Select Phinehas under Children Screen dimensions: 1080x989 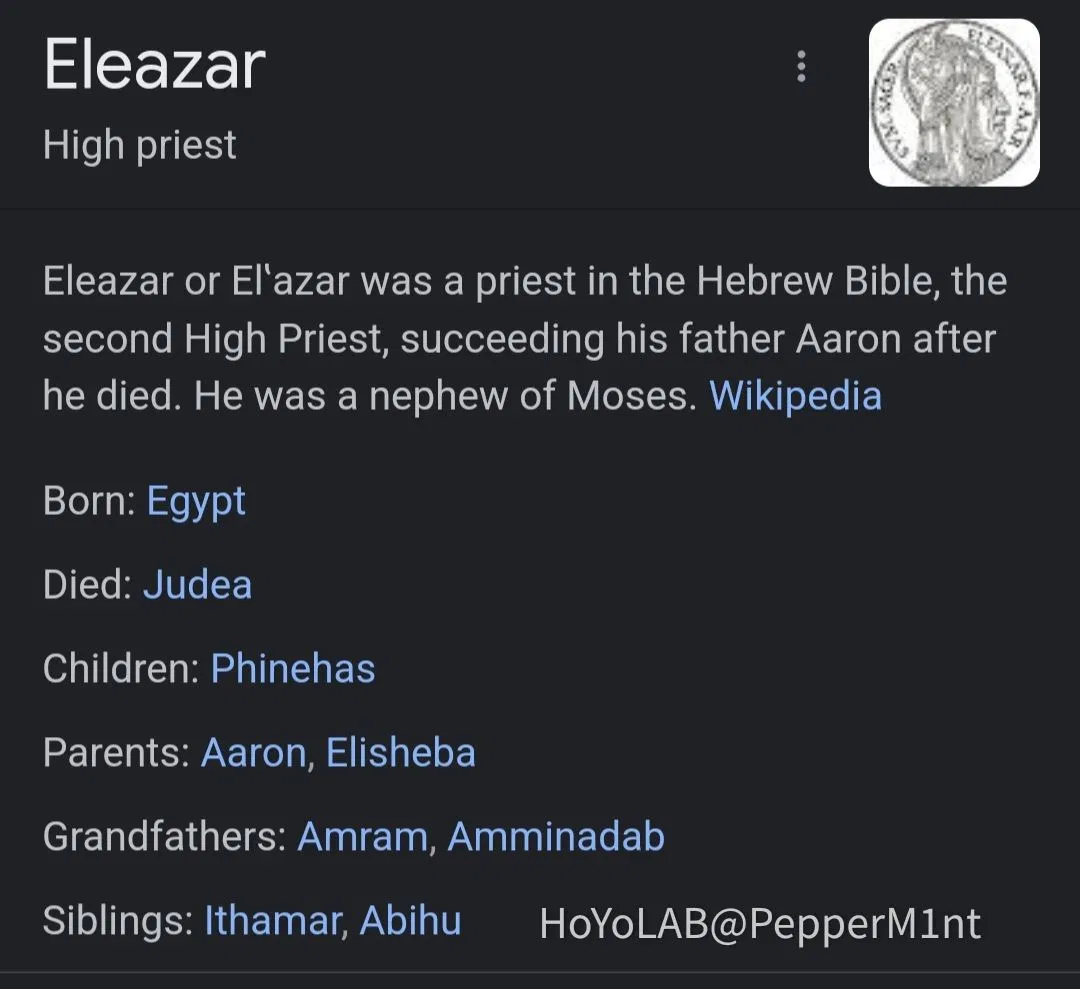click(x=292, y=668)
